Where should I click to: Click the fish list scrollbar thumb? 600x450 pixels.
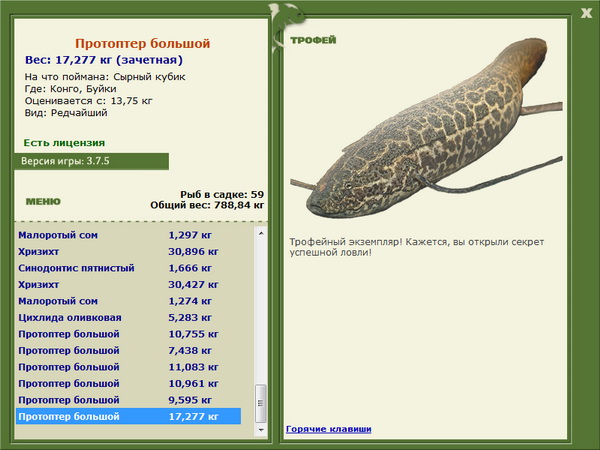tap(261, 403)
